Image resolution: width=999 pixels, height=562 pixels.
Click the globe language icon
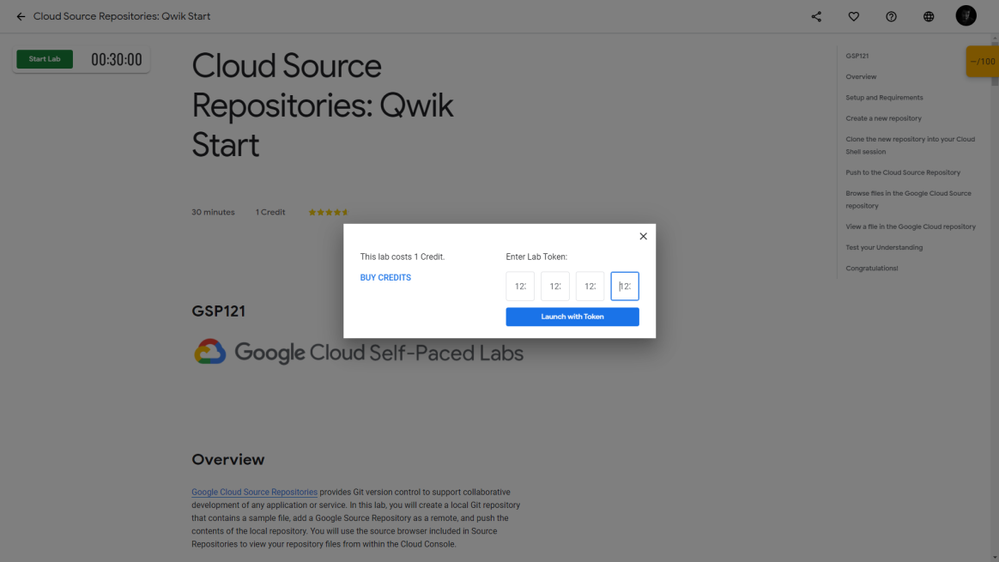(x=929, y=17)
